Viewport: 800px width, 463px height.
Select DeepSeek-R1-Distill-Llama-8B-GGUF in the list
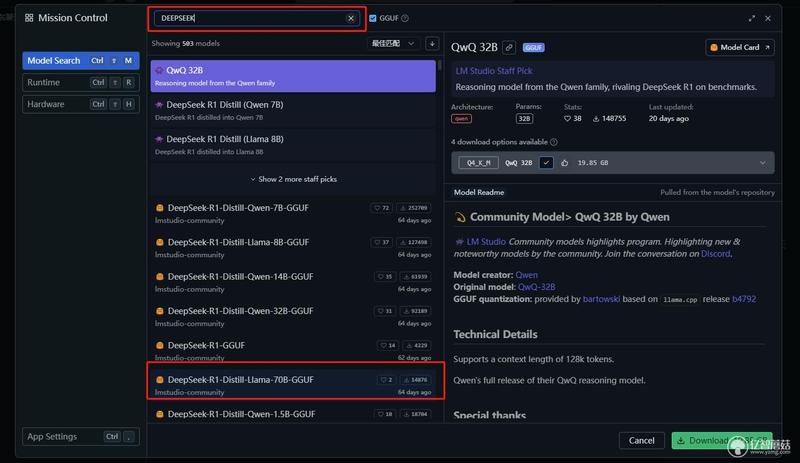point(293,248)
